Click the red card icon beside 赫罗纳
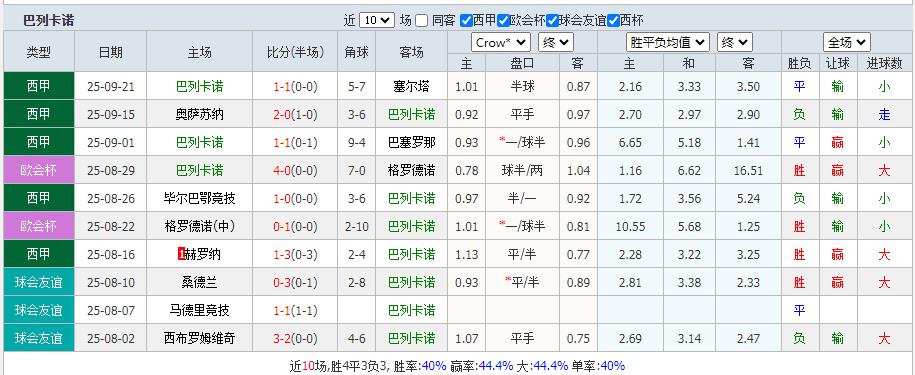Image resolution: width=915 pixels, height=375 pixels. tap(181, 254)
